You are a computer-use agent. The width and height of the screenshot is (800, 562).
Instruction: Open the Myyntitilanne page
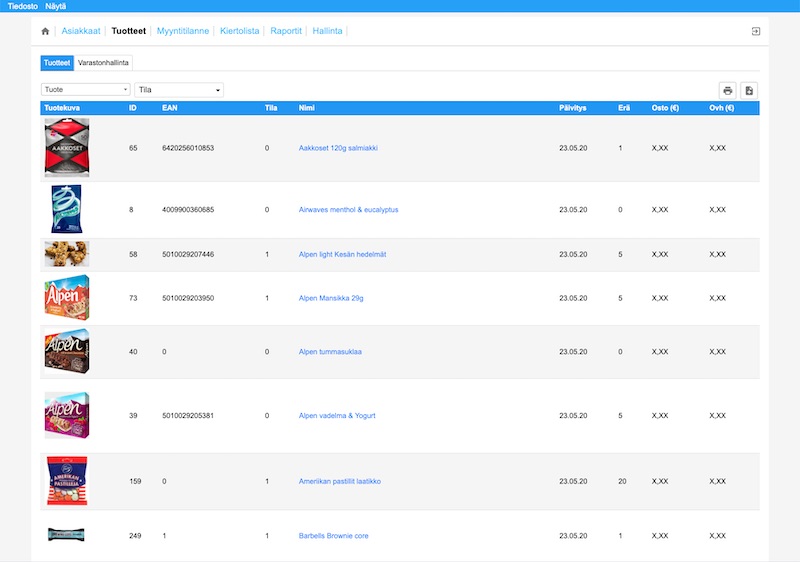coord(183,31)
